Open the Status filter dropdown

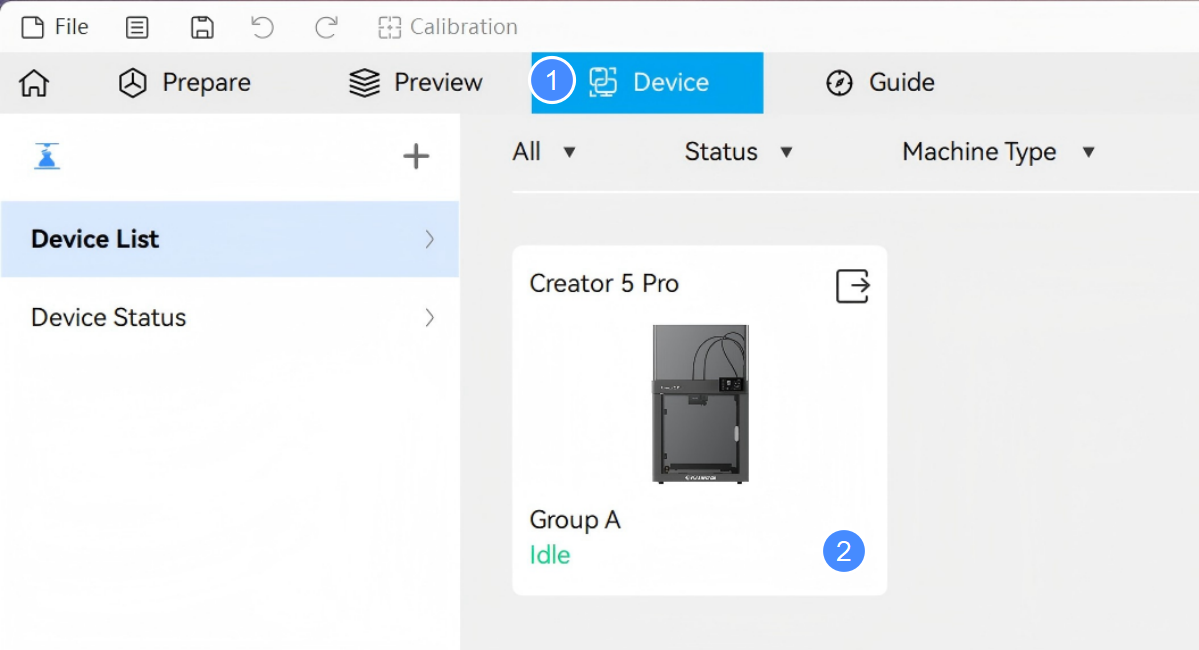pos(738,151)
